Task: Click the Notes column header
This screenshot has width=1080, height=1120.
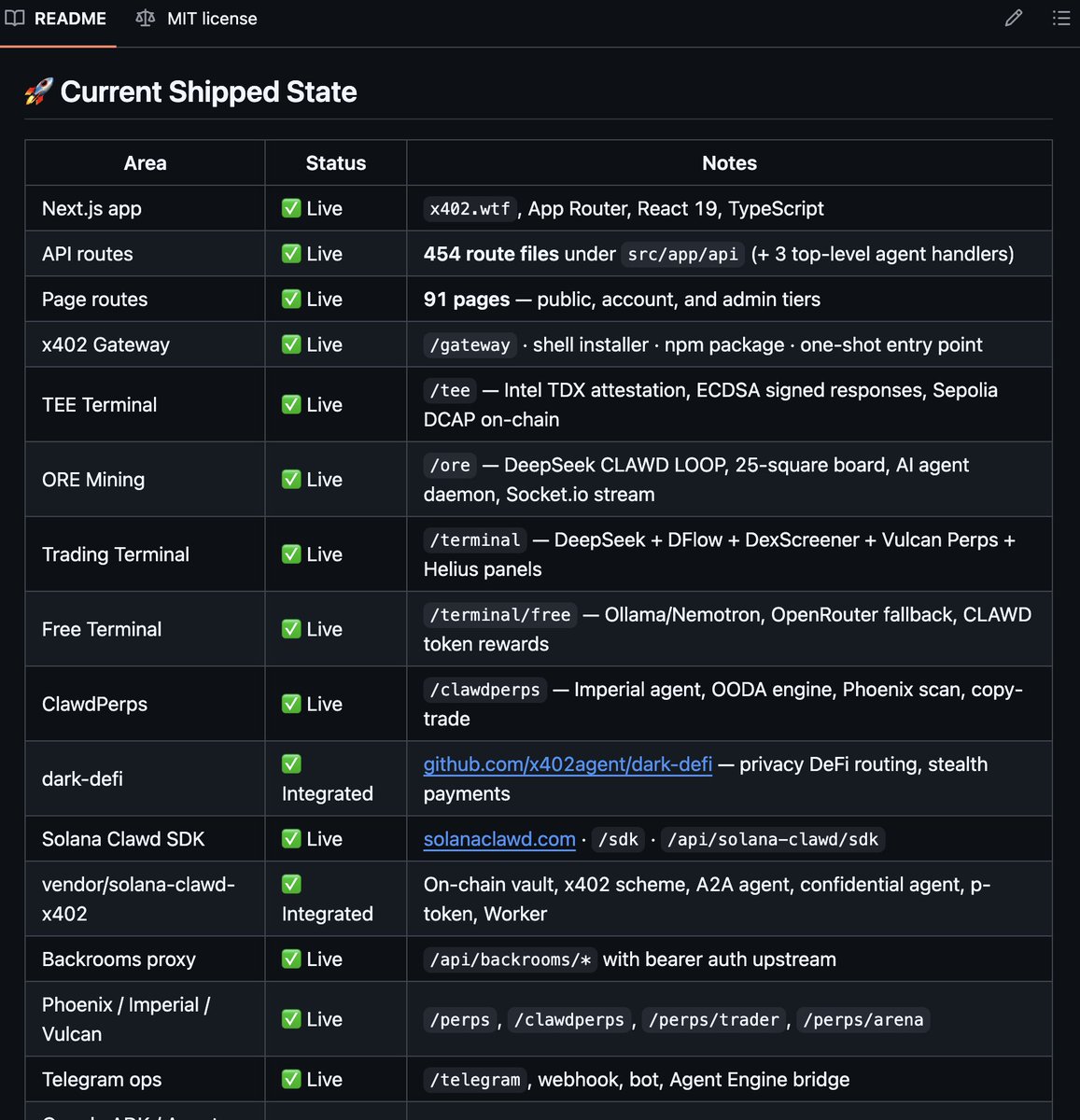Action: (729, 163)
